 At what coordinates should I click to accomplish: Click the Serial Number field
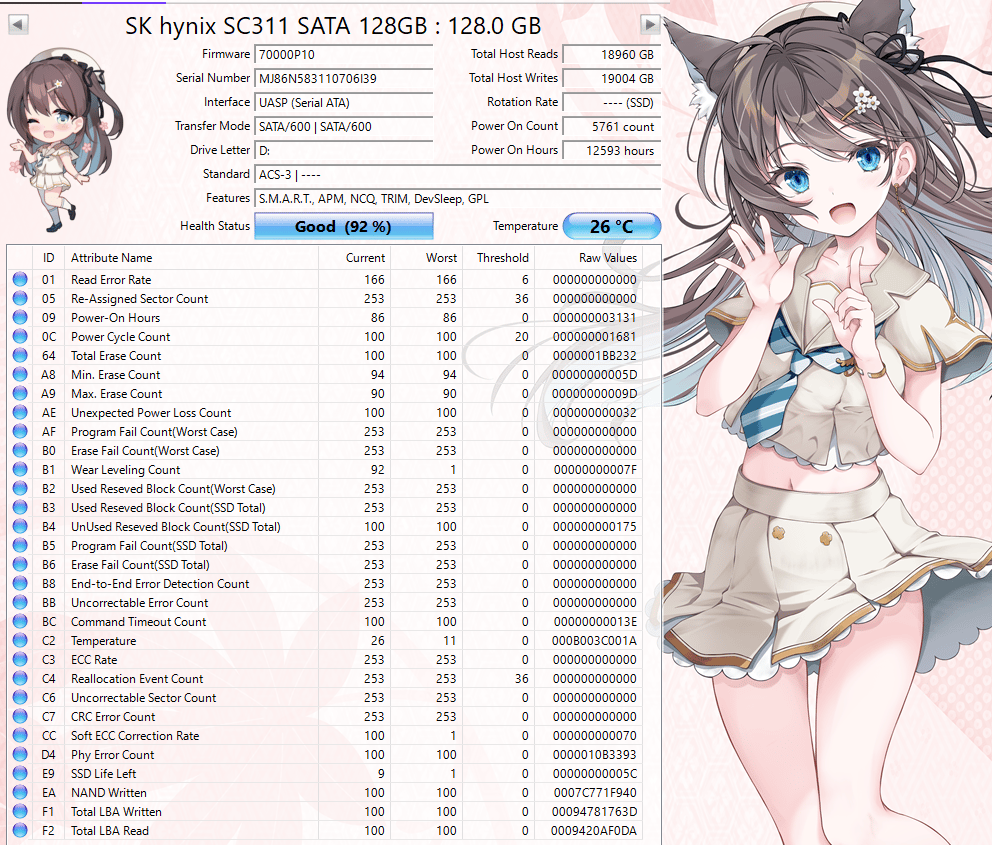(x=344, y=78)
